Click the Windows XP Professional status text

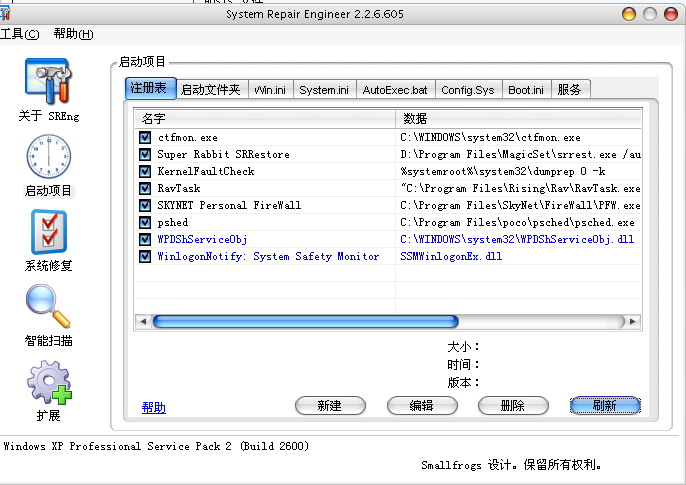[x=156, y=447]
